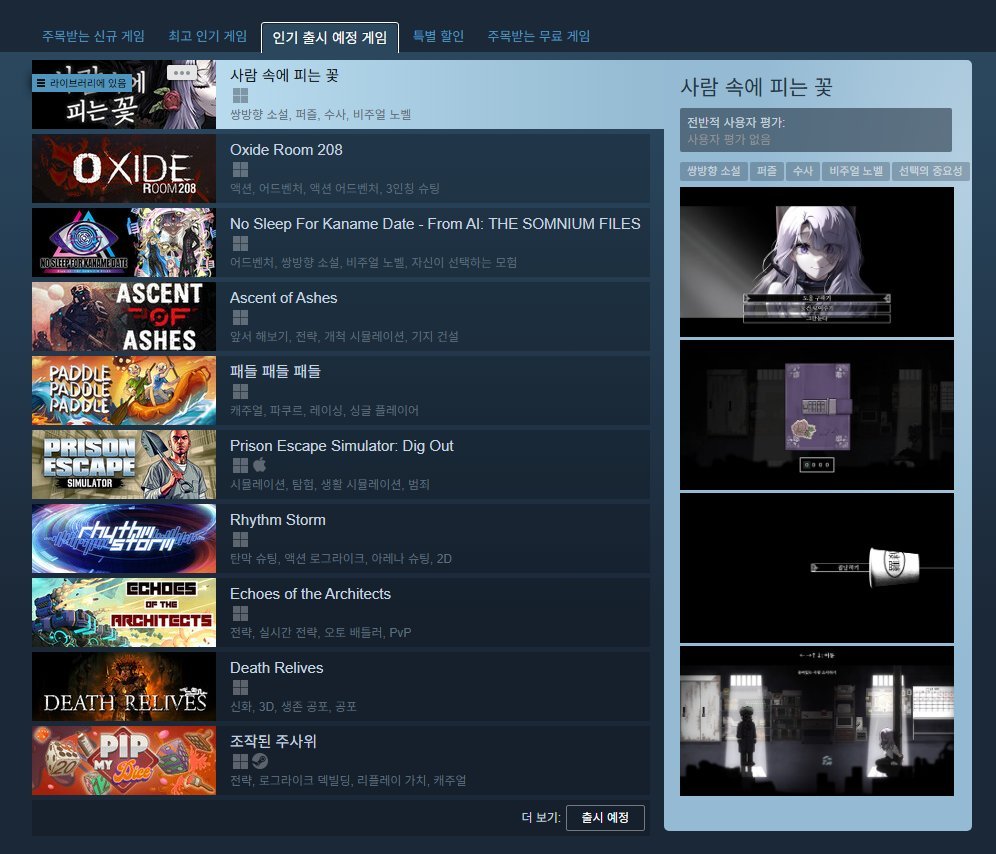Screen dimensions: 996x854
Task: Click the 더 보기: label
Action: [x=541, y=818]
